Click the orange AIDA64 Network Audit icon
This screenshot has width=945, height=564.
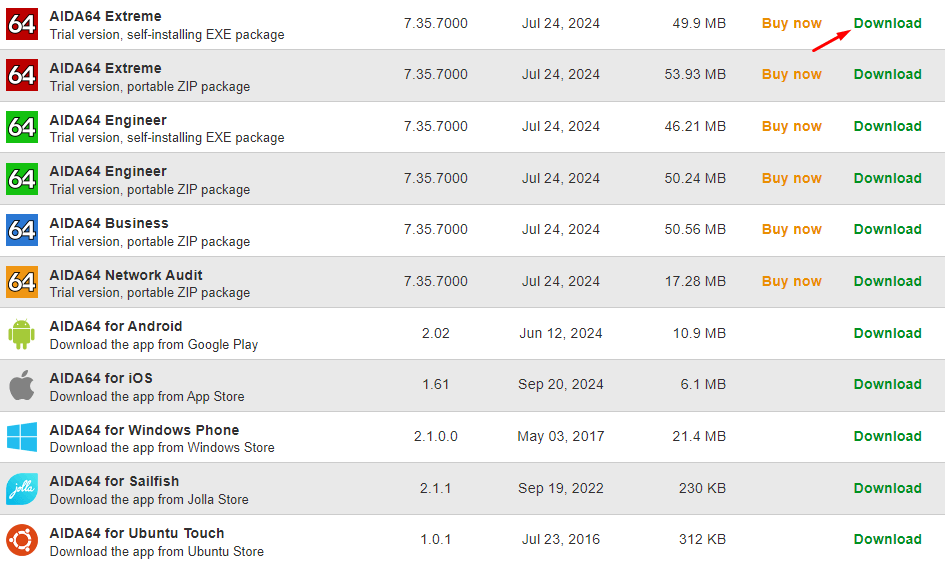22,282
